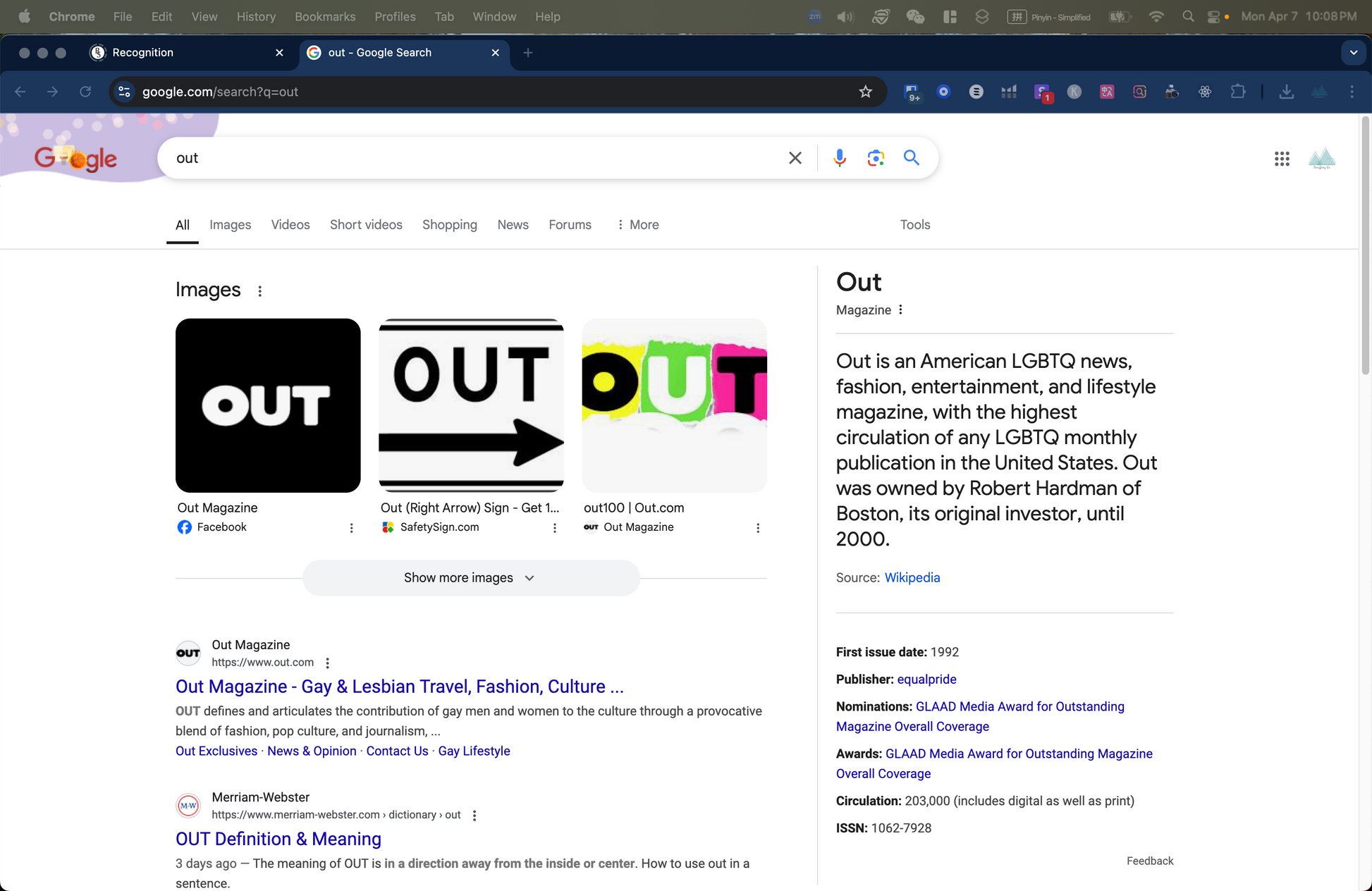Open Out Magazine black logo thumbnail
The image size is (1372, 891).
coord(268,405)
